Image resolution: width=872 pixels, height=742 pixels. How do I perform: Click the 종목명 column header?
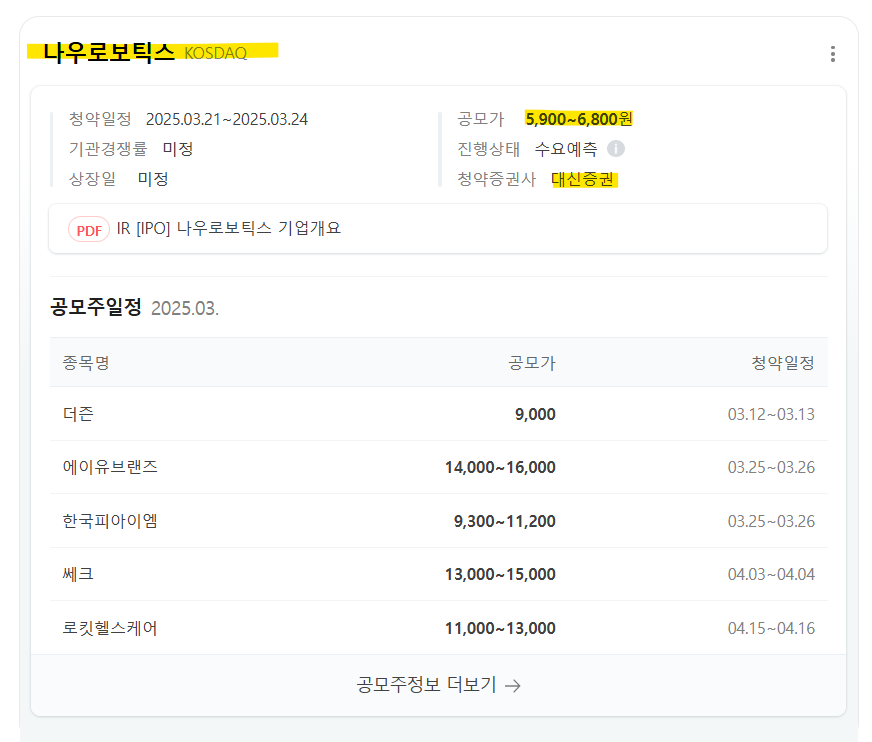[x=86, y=363]
